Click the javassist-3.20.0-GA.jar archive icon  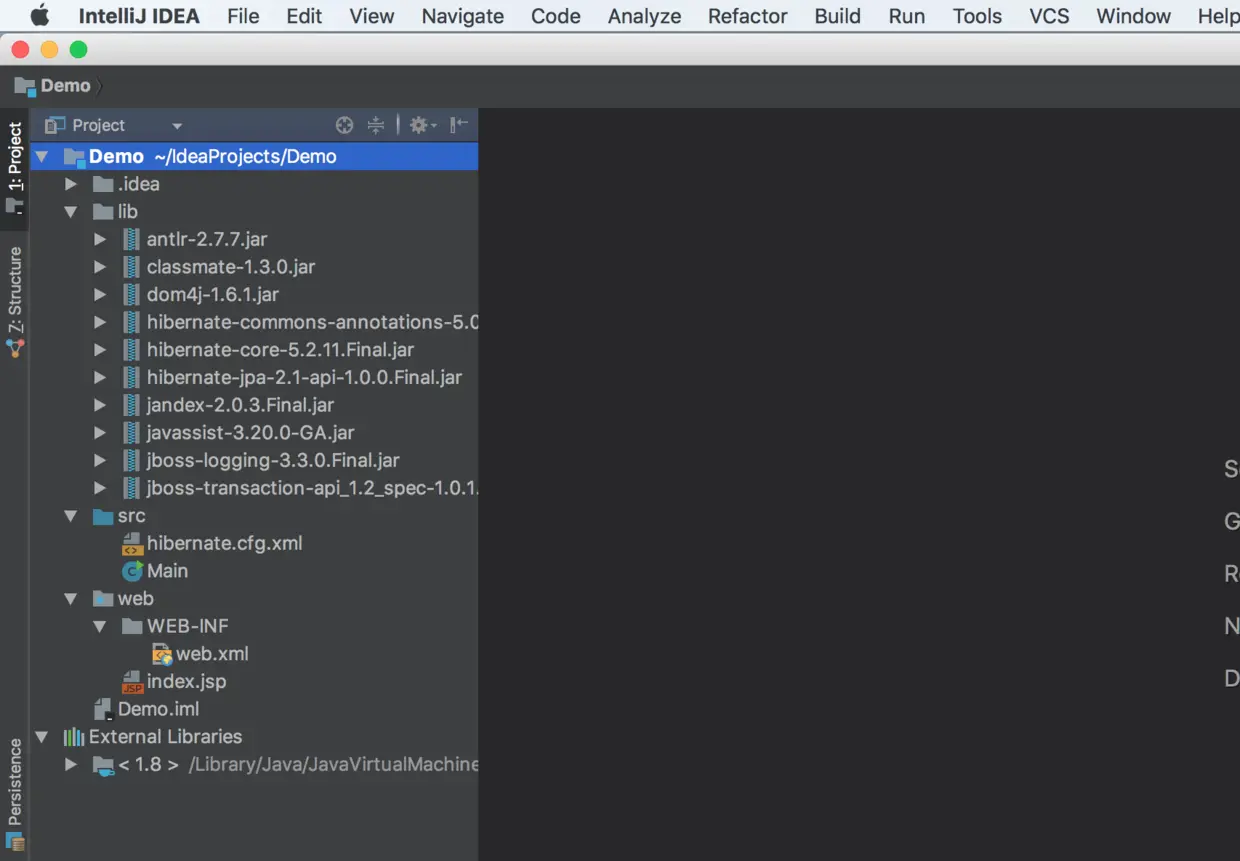pos(131,433)
